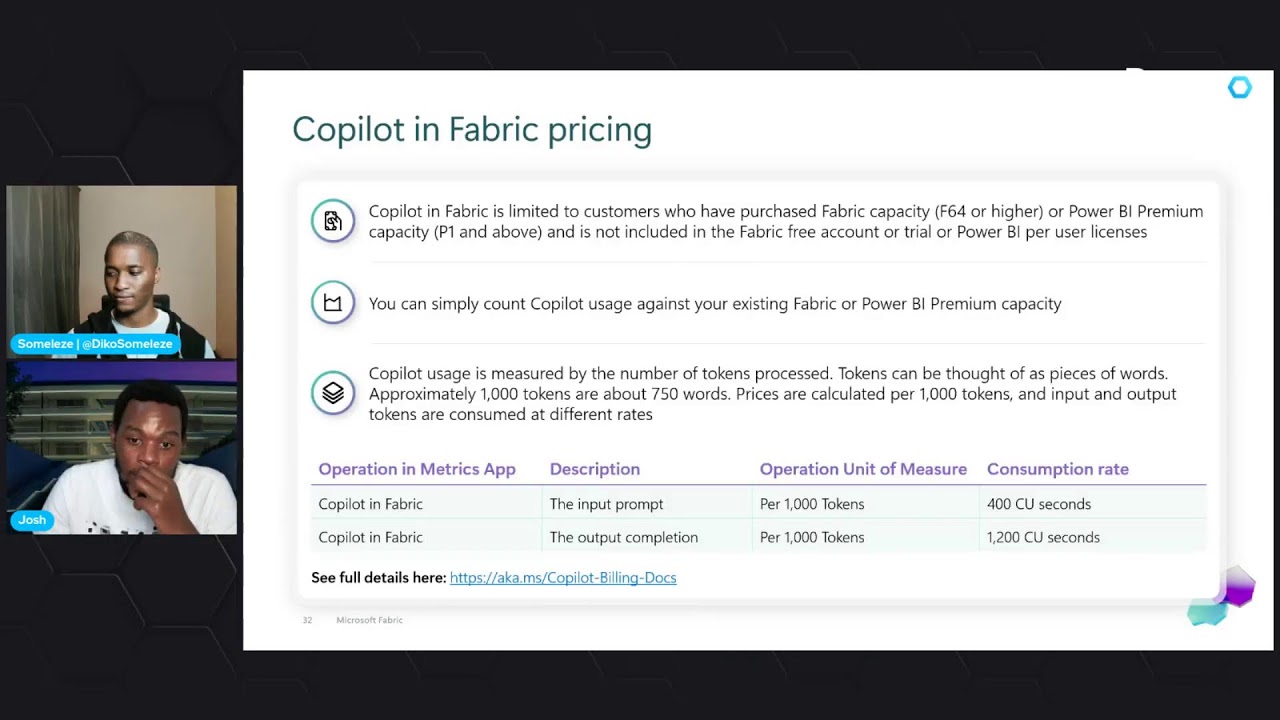The width and height of the screenshot is (1280, 720).
Task: Click the Josh name tag
Action: click(32, 520)
